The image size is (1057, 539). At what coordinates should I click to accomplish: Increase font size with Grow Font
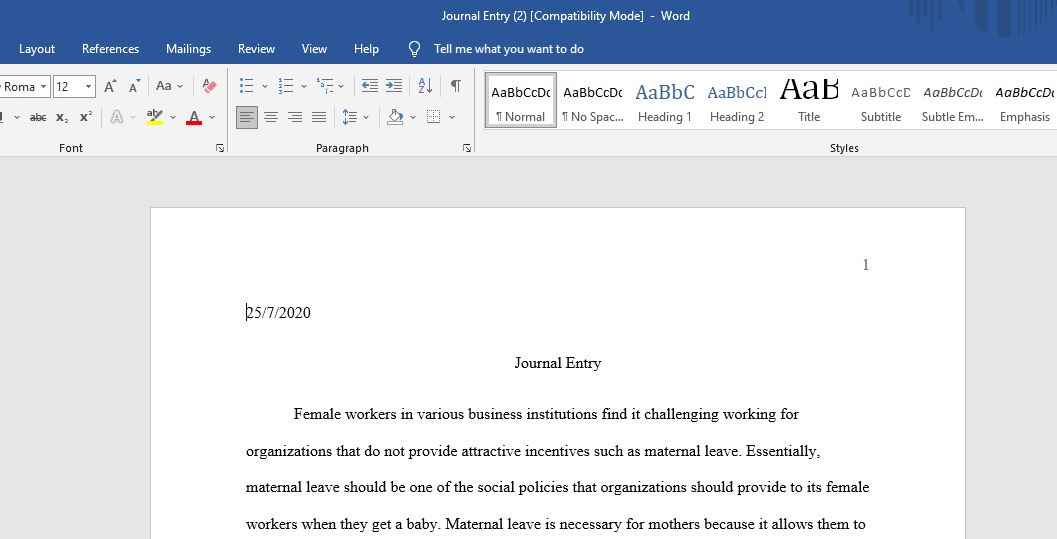(x=110, y=86)
